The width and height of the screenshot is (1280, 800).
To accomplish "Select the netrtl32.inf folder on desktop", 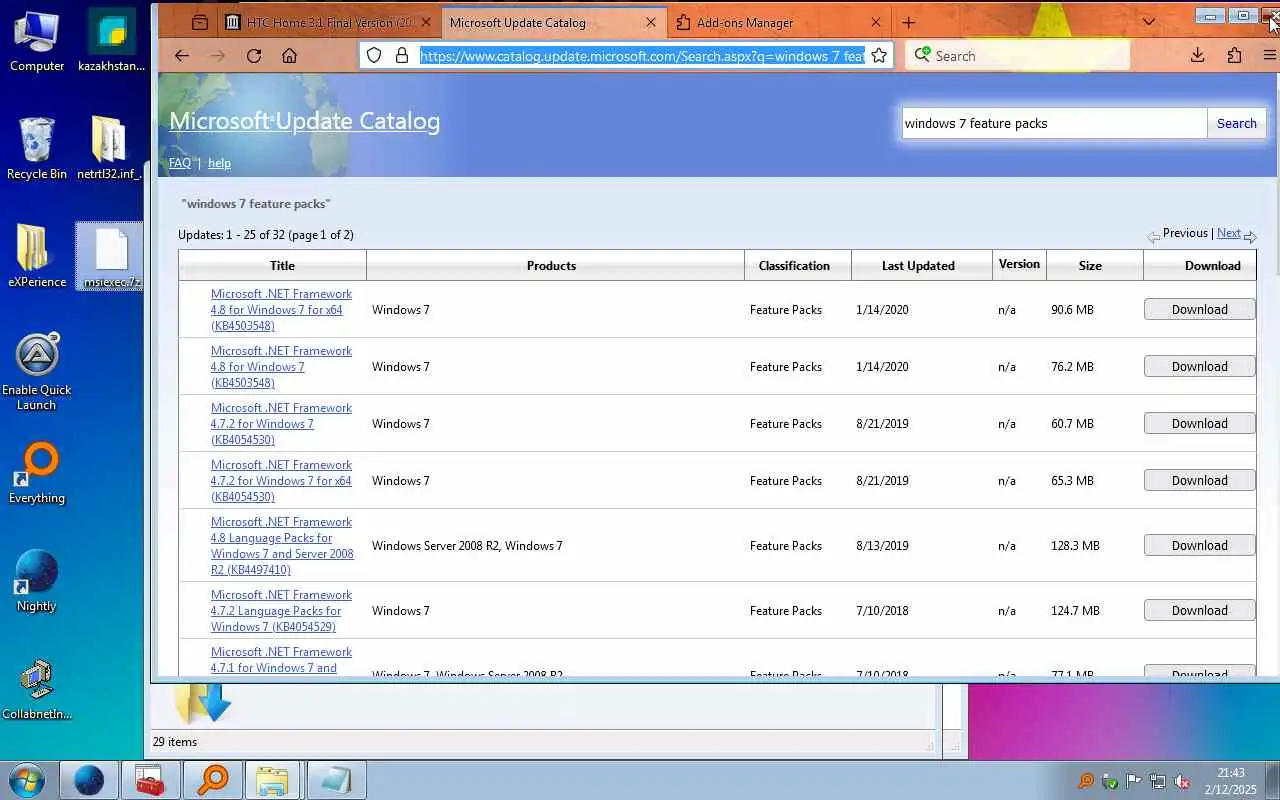I will click(x=109, y=148).
